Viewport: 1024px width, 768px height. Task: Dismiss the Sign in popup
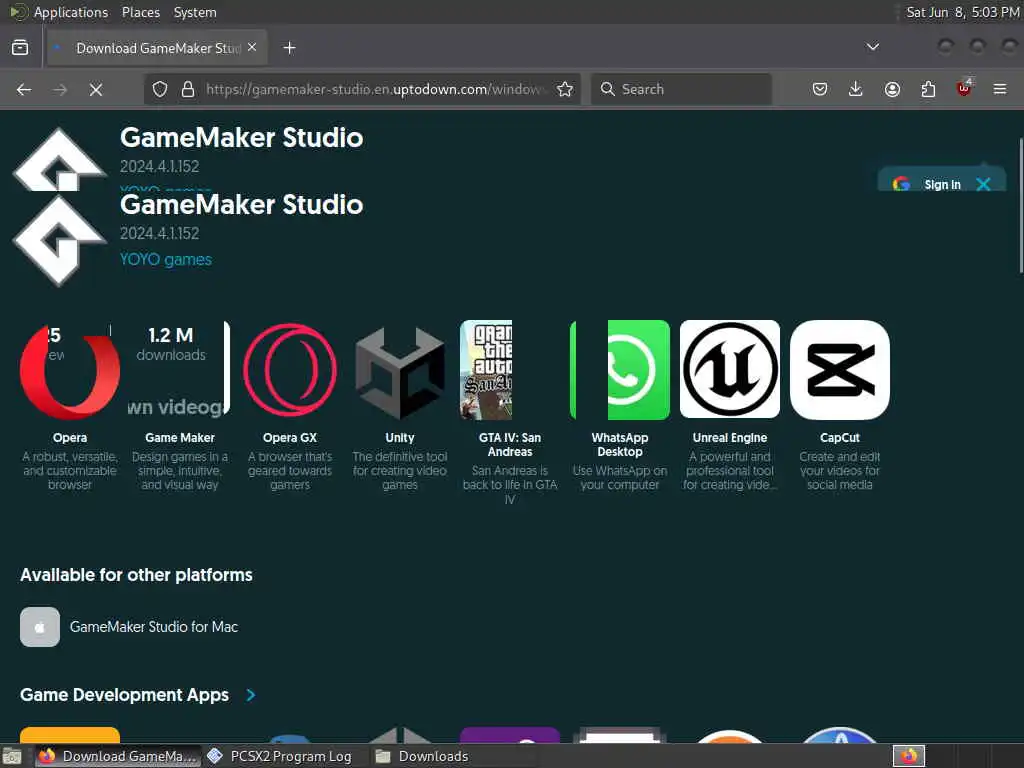point(984,185)
